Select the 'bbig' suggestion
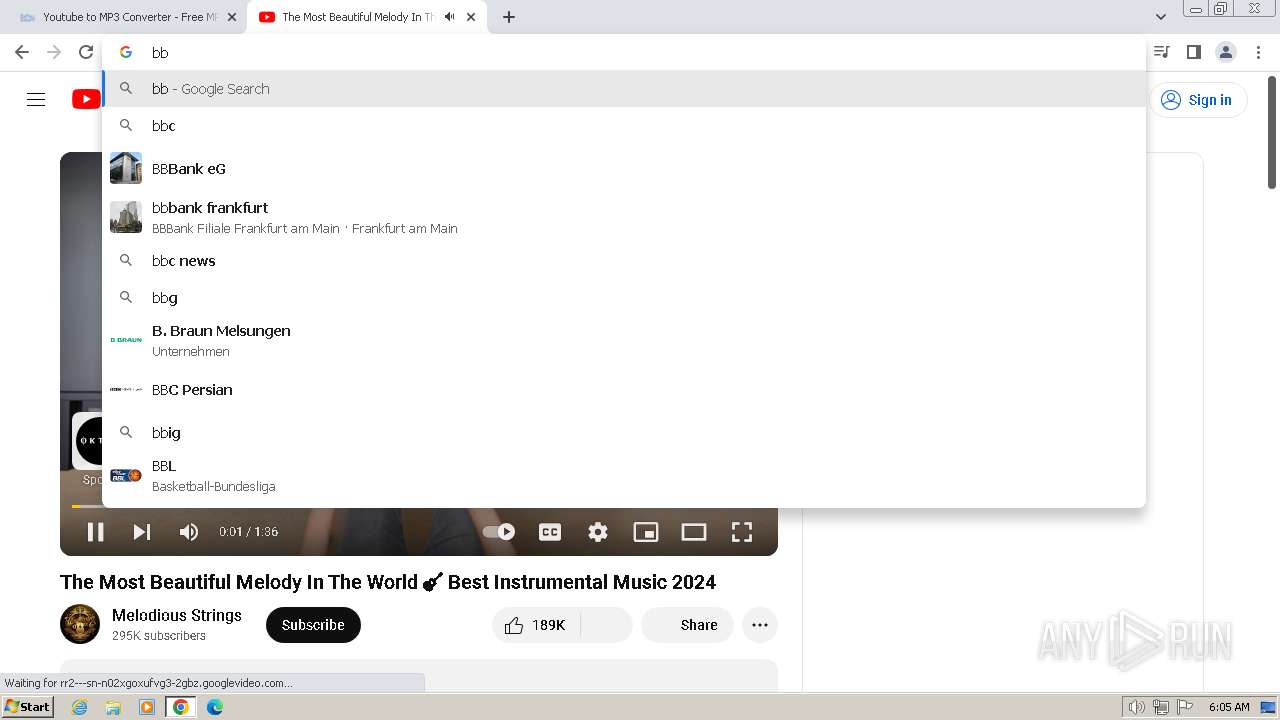This screenshot has height=720, width=1280. [624, 433]
